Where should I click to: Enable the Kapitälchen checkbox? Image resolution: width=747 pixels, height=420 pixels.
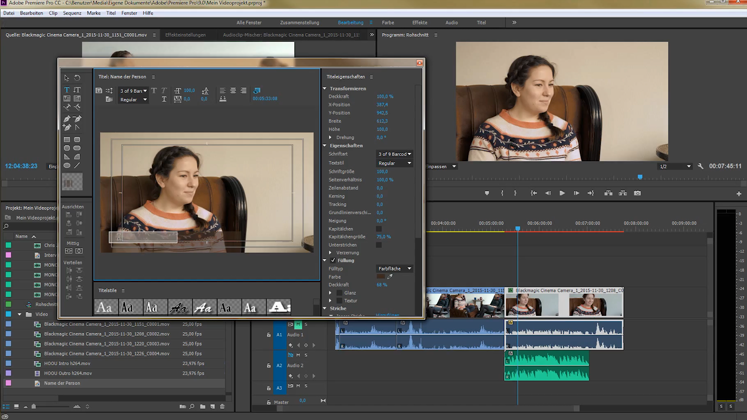pos(379,228)
